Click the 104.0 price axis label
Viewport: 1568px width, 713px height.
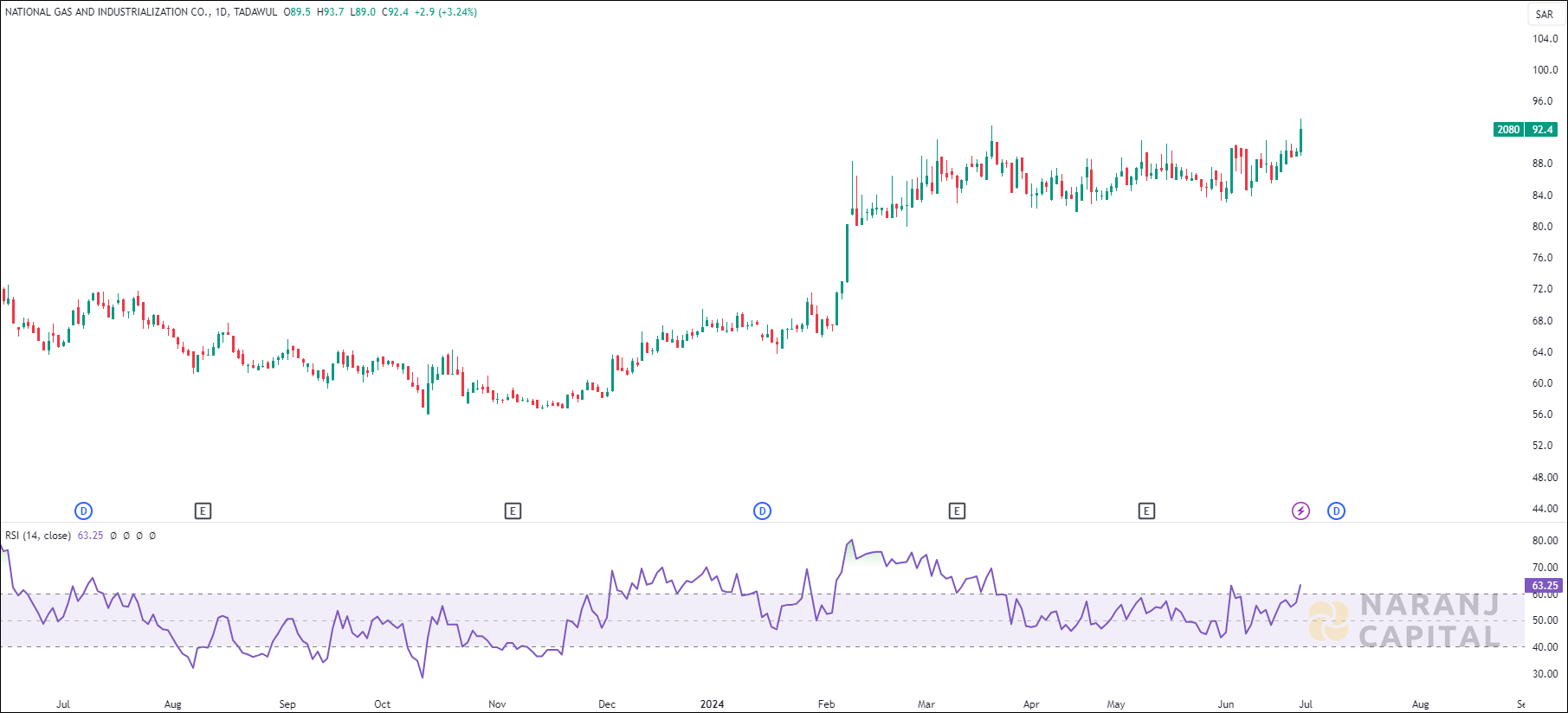pos(1545,39)
